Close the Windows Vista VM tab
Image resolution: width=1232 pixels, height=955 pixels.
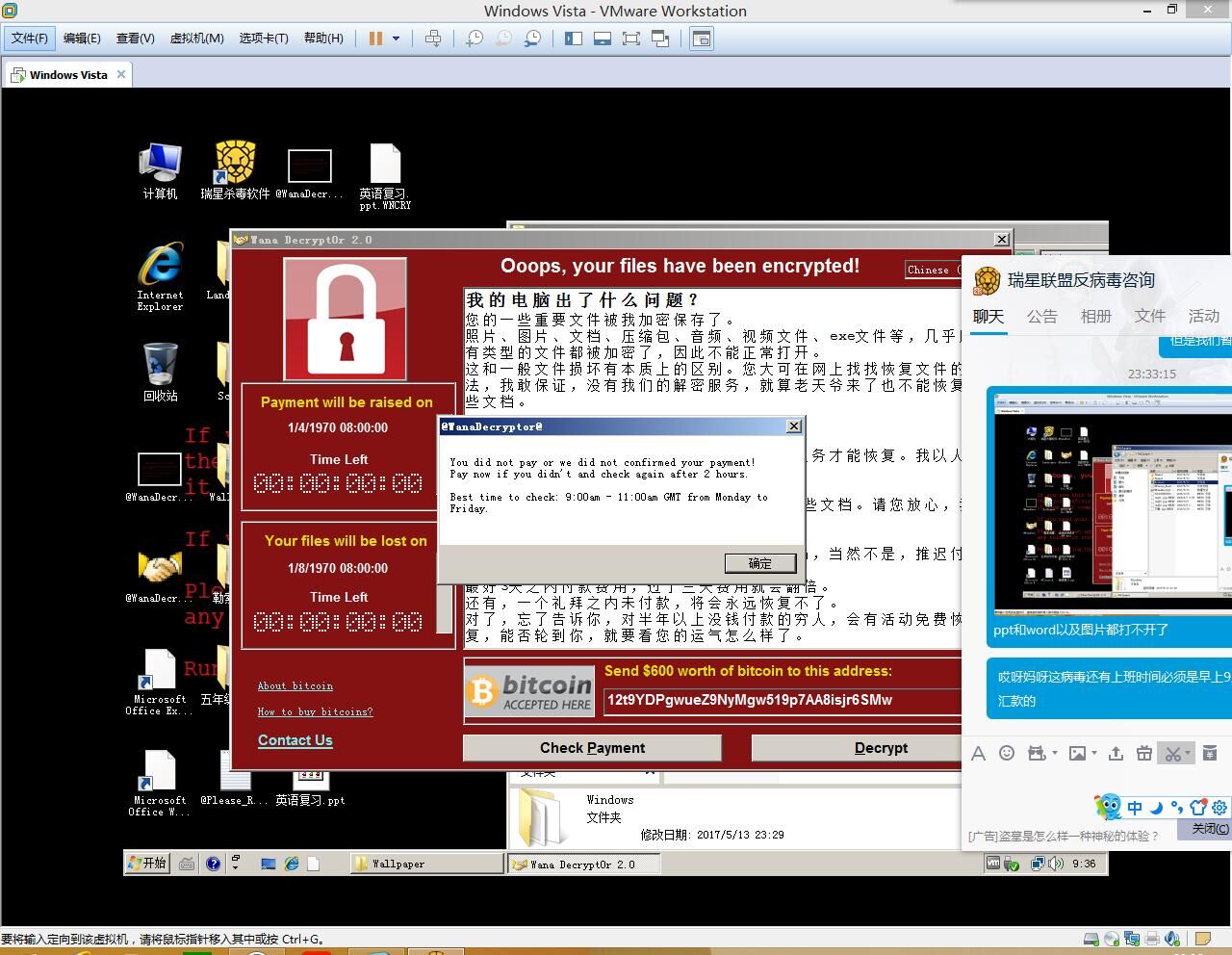pyautogui.click(x=121, y=74)
